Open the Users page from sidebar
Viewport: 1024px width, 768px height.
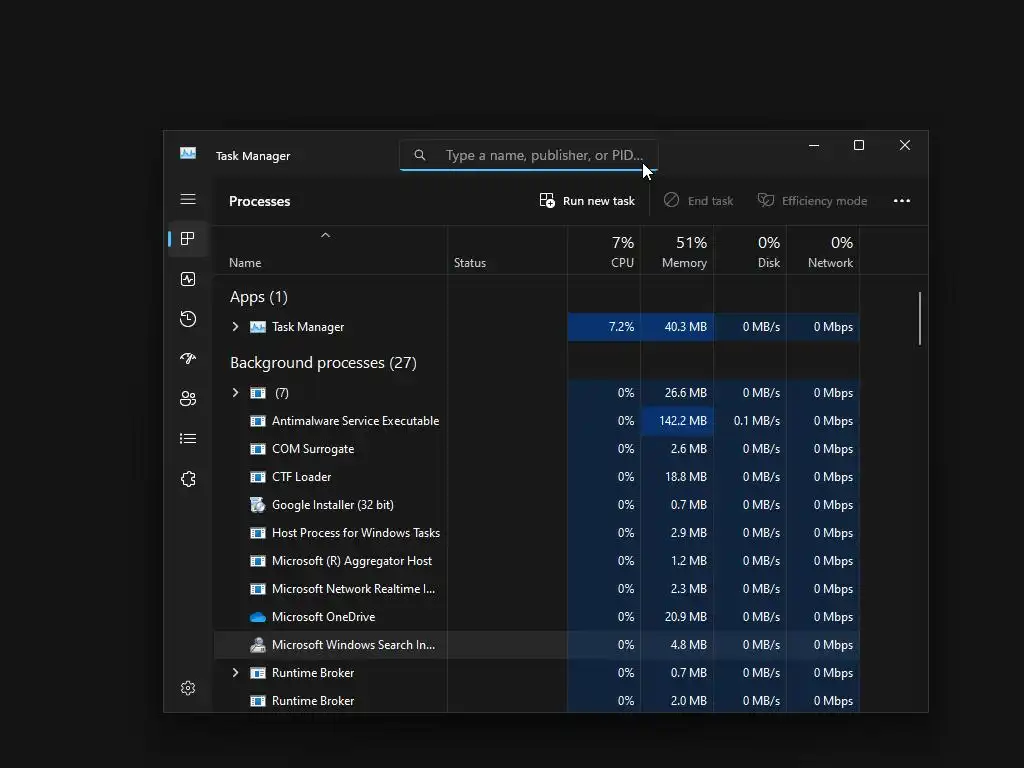[x=188, y=399]
